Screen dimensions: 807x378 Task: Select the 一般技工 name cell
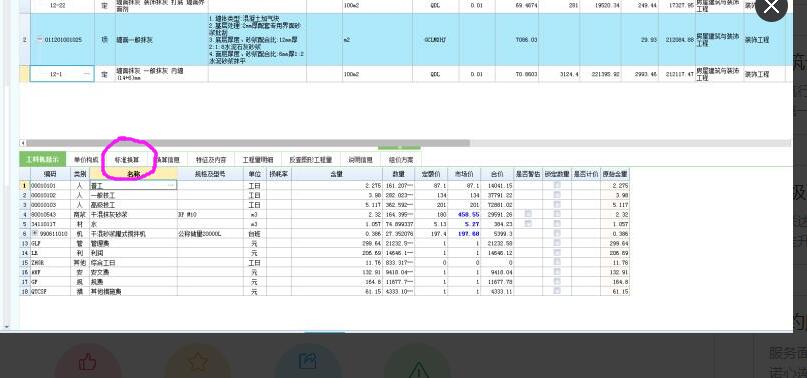tap(133, 195)
